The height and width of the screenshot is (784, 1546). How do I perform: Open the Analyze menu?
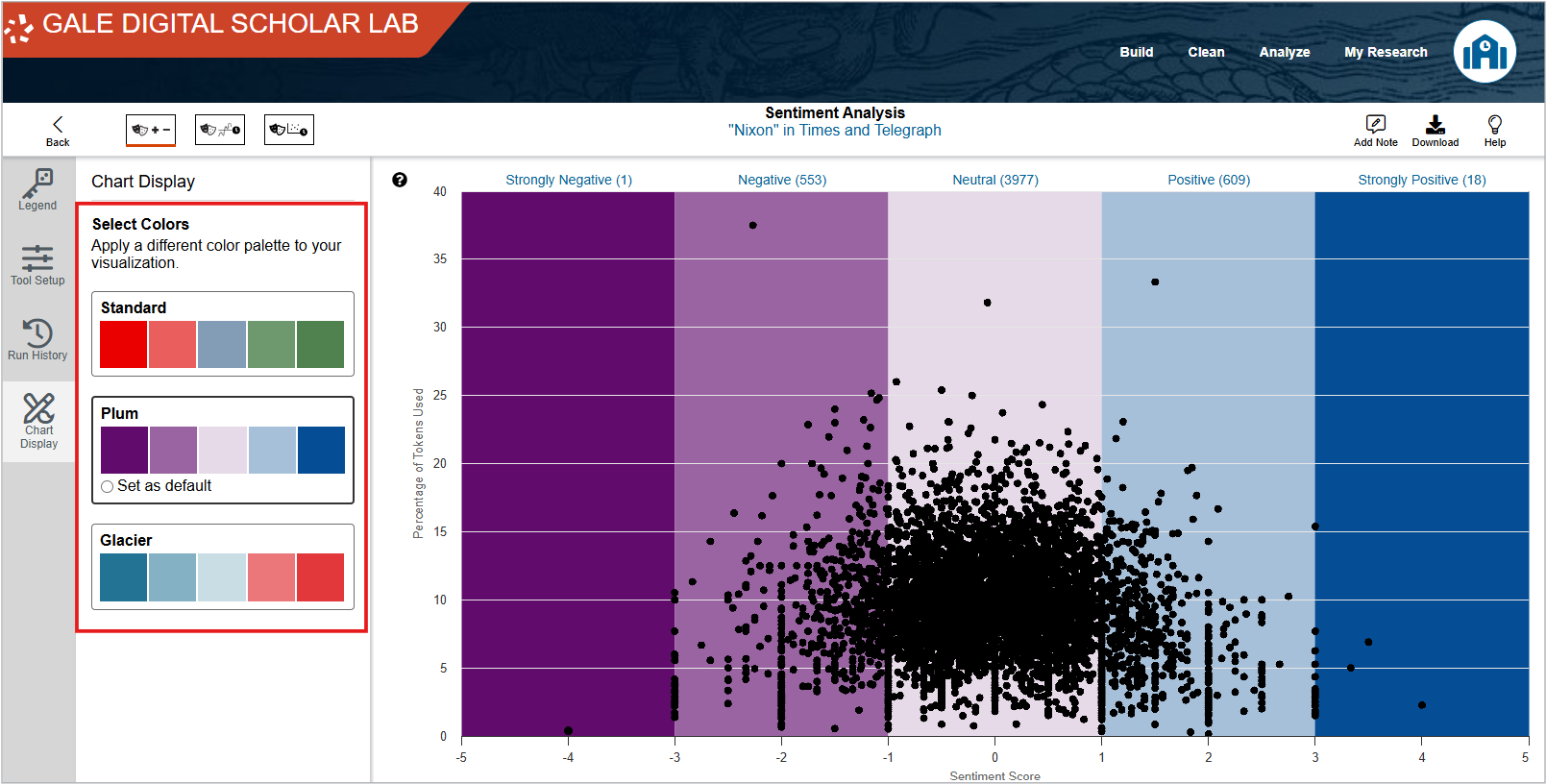(1285, 52)
